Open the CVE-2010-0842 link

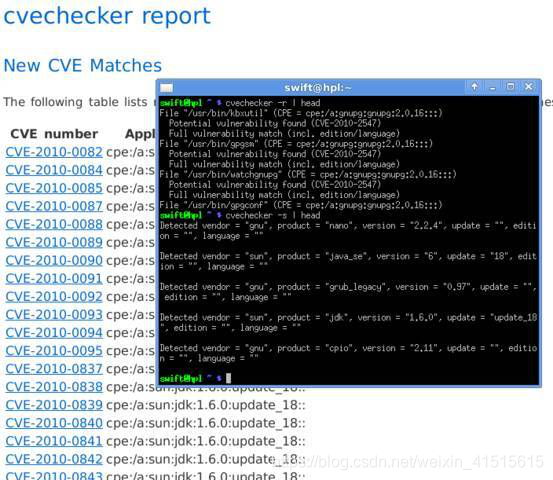pyautogui.click(x=54, y=459)
